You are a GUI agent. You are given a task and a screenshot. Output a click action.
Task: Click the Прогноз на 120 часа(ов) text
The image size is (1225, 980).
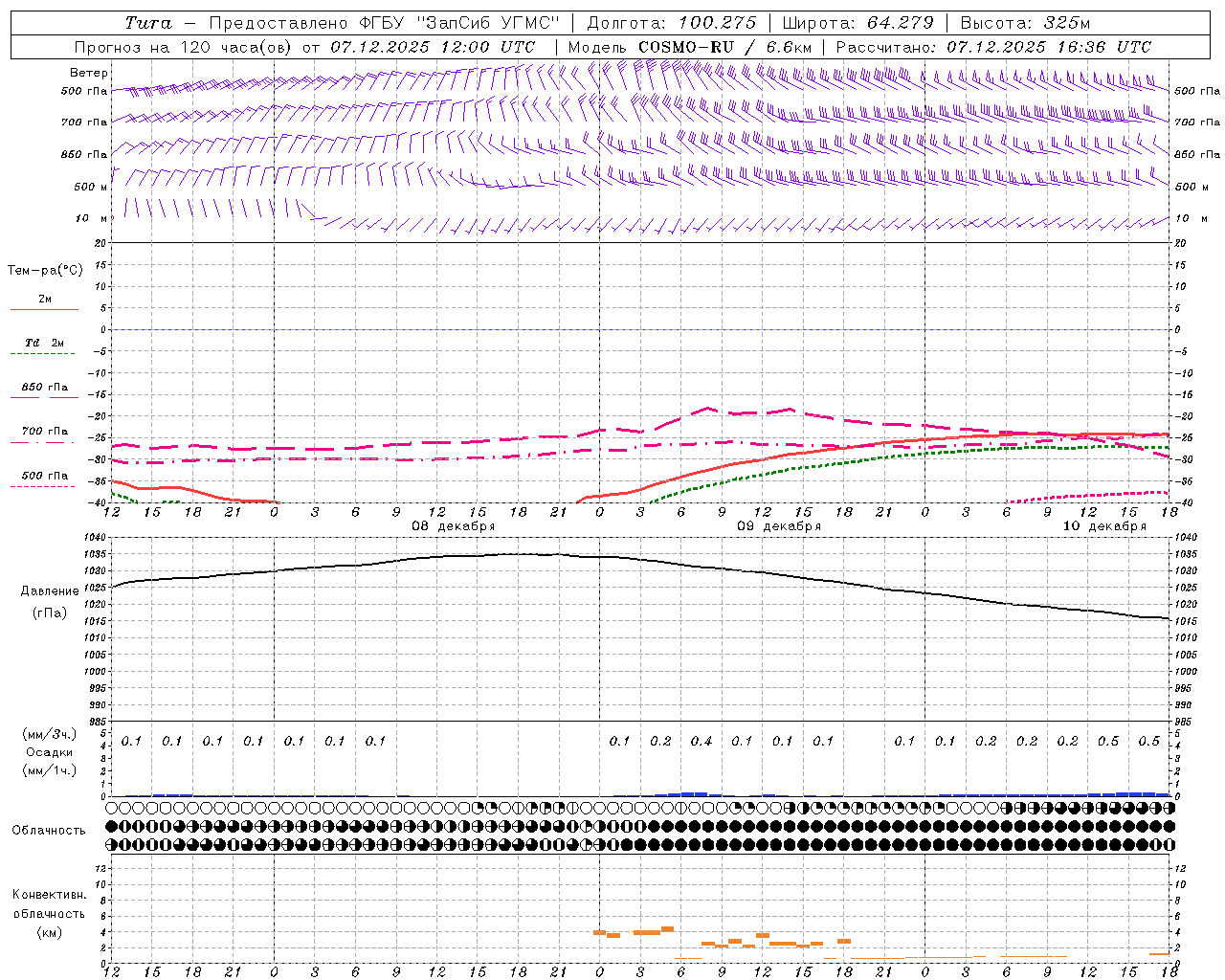(x=184, y=47)
